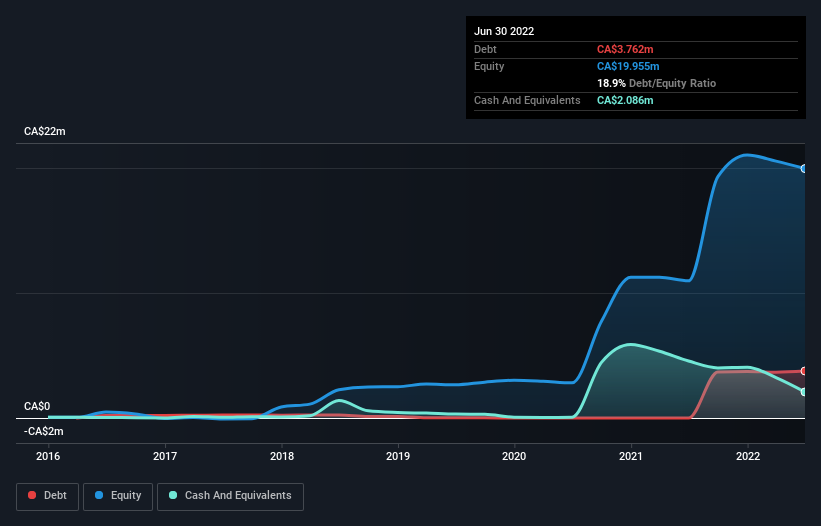This screenshot has width=821, height=526.
Task: Click the red Debt endpoint marker
Action: point(803,371)
